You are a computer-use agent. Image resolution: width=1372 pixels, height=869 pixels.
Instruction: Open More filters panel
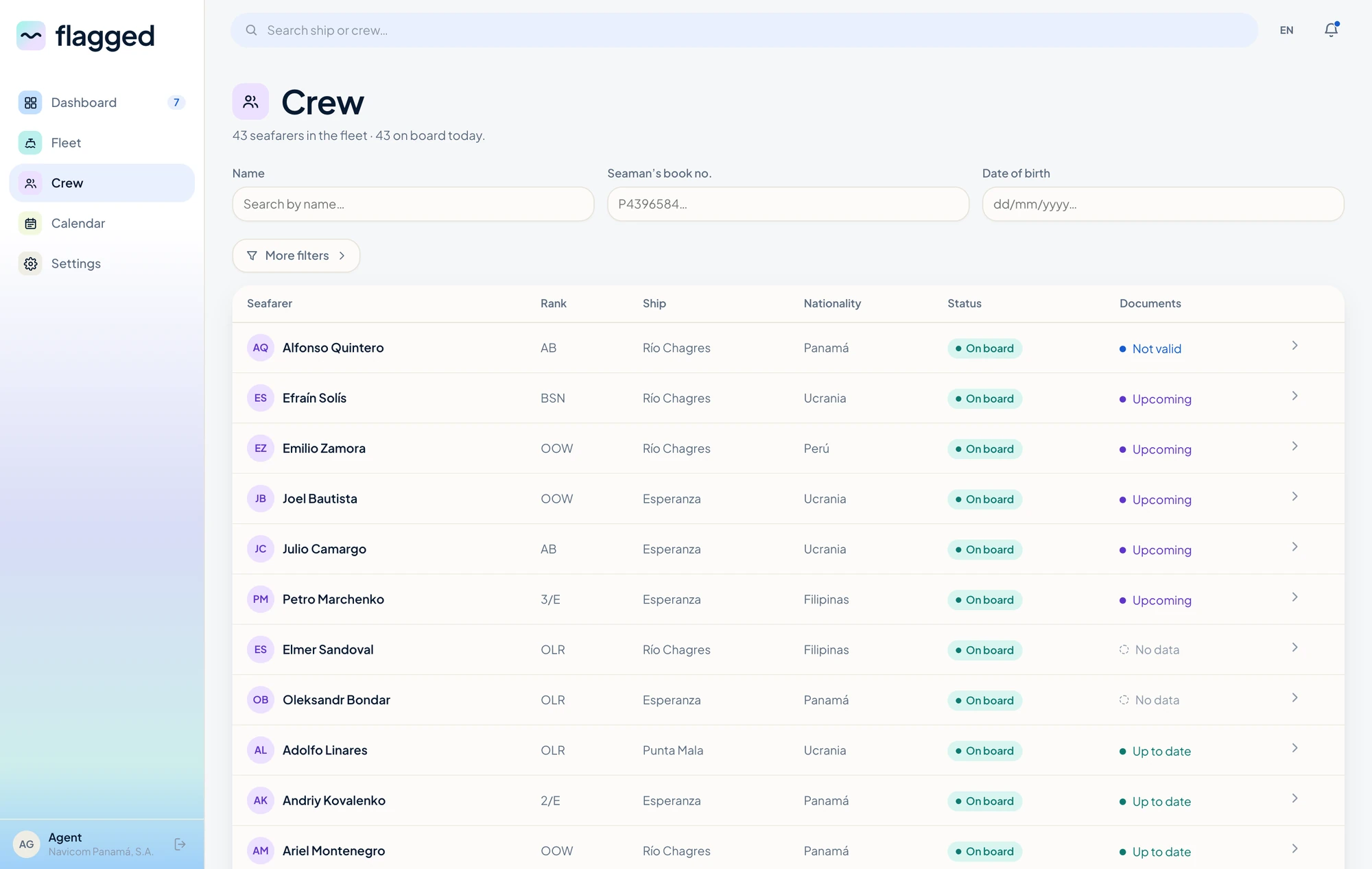[x=296, y=256]
